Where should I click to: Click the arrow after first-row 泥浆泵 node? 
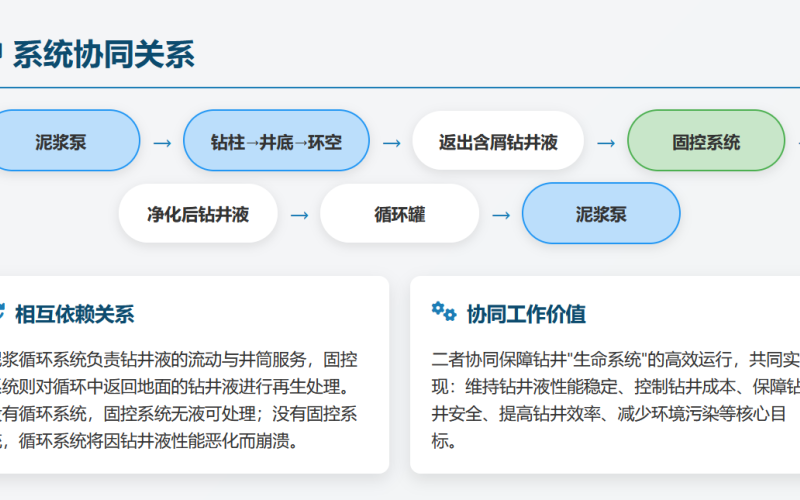click(x=162, y=143)
